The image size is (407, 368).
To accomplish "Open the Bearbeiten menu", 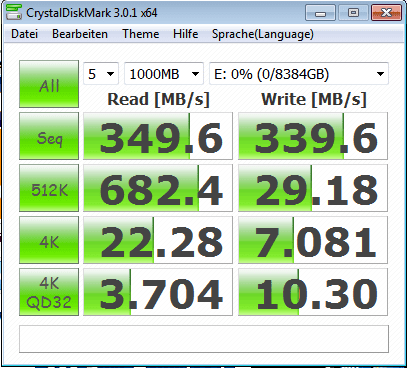I will (x=80, y=34).
